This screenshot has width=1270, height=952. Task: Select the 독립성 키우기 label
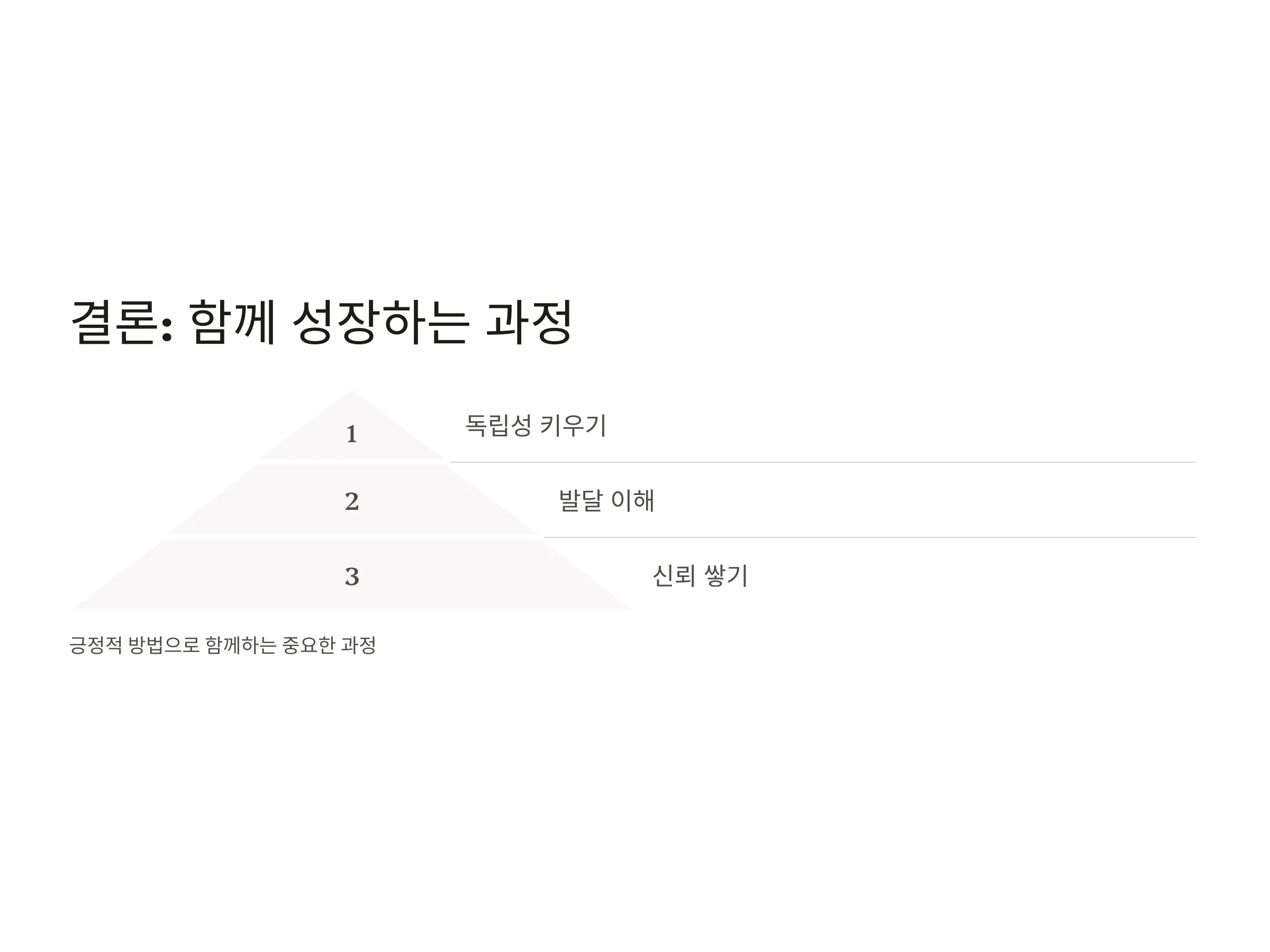(x=536, y=425)
